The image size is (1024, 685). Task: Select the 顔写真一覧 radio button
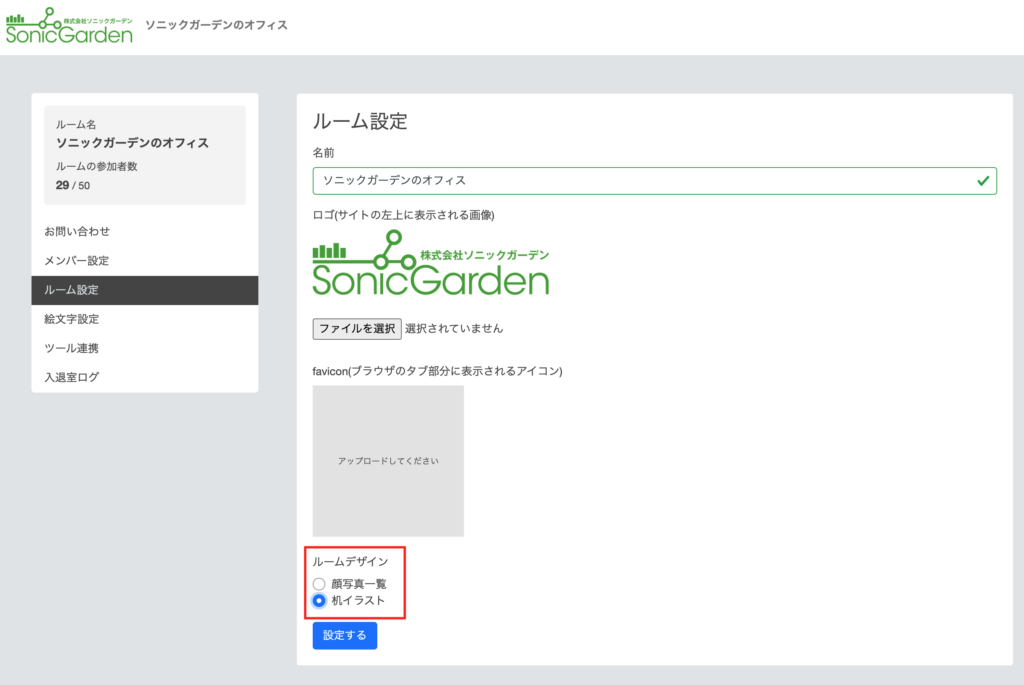(x=319, y=584)
